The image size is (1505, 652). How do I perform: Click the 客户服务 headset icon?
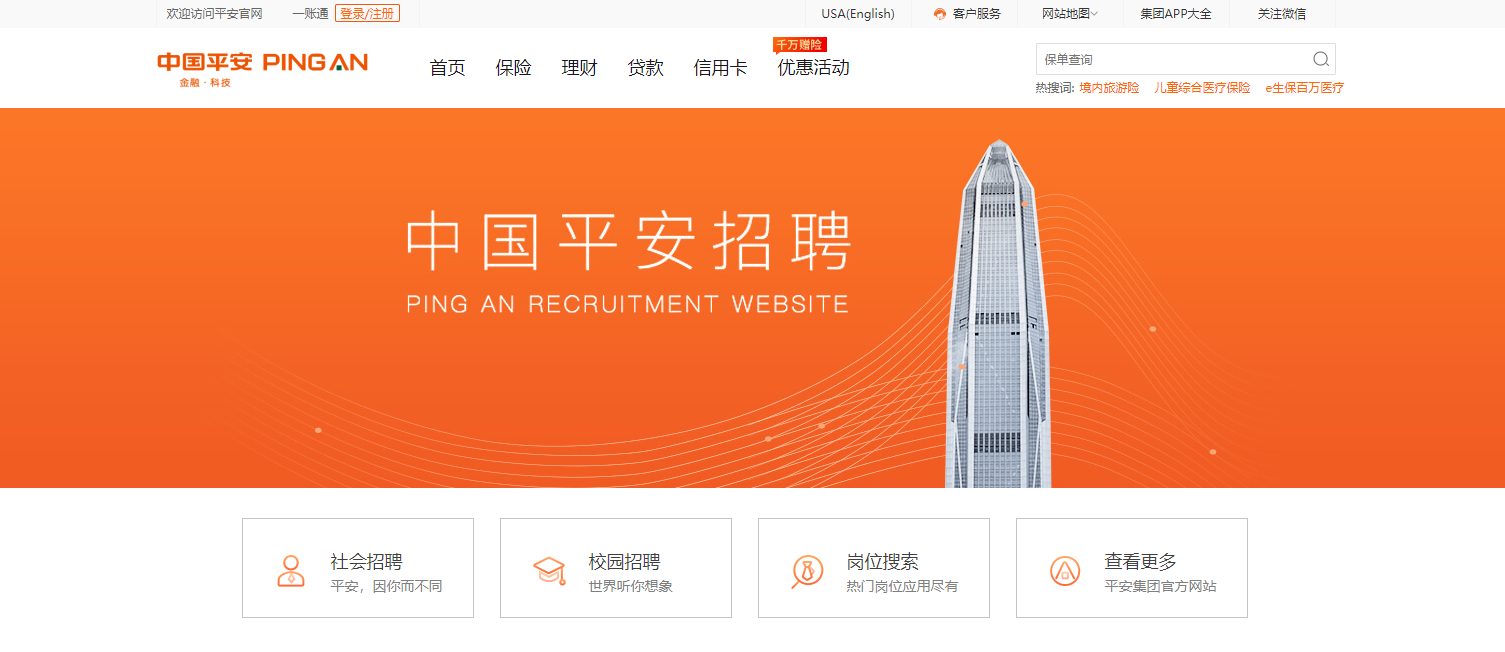tap(940, 14)
